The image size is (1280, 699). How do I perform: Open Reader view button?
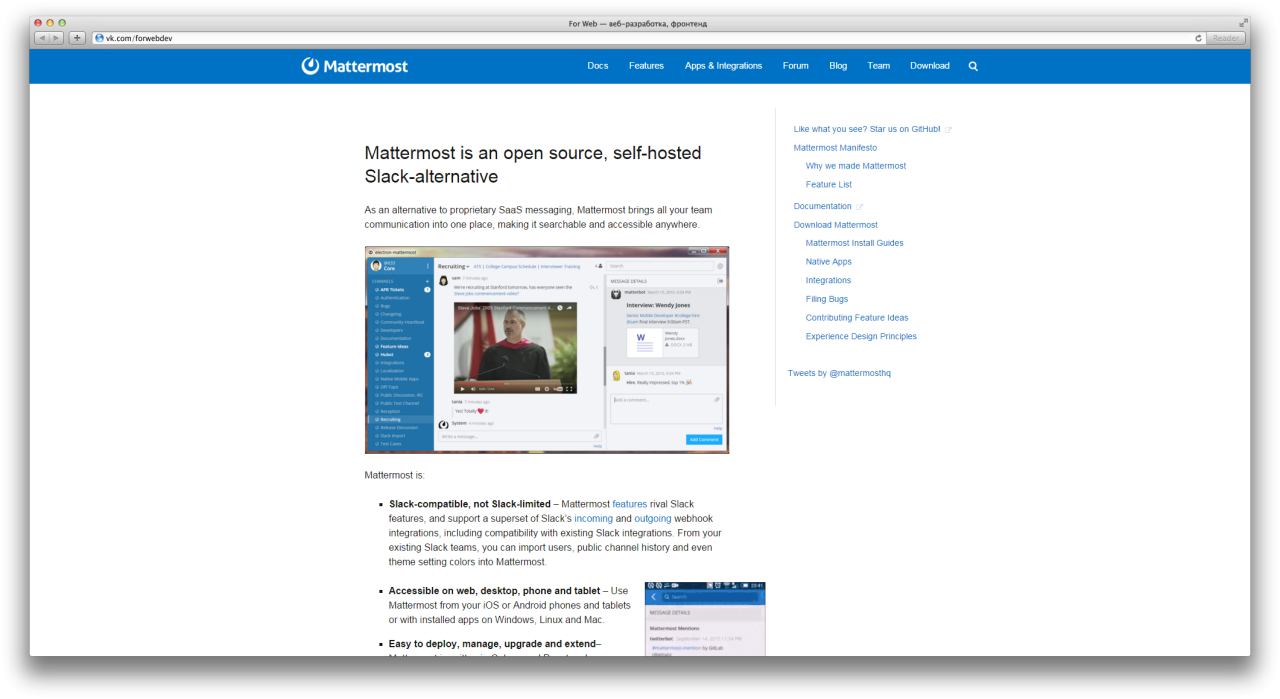point(1225,38)
